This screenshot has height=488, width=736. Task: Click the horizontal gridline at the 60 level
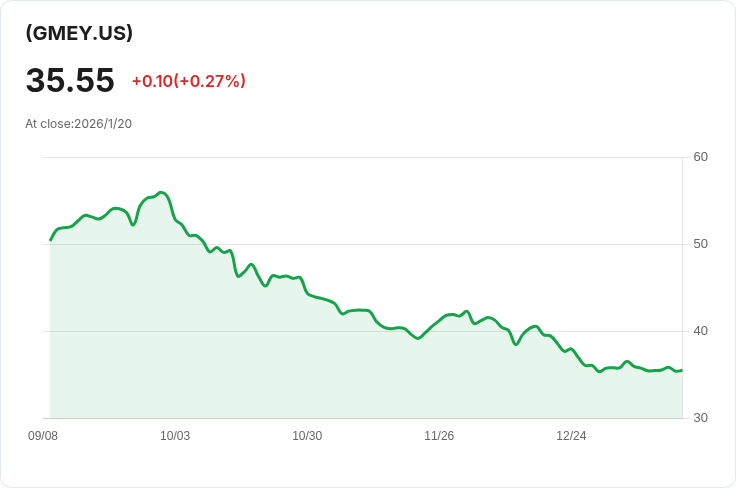tap(400, 157)
